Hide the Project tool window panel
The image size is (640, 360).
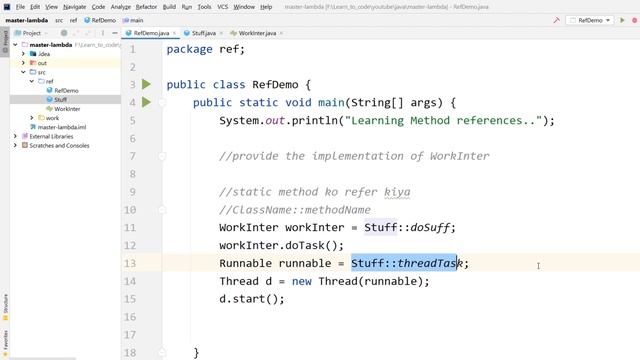(115, 33)
